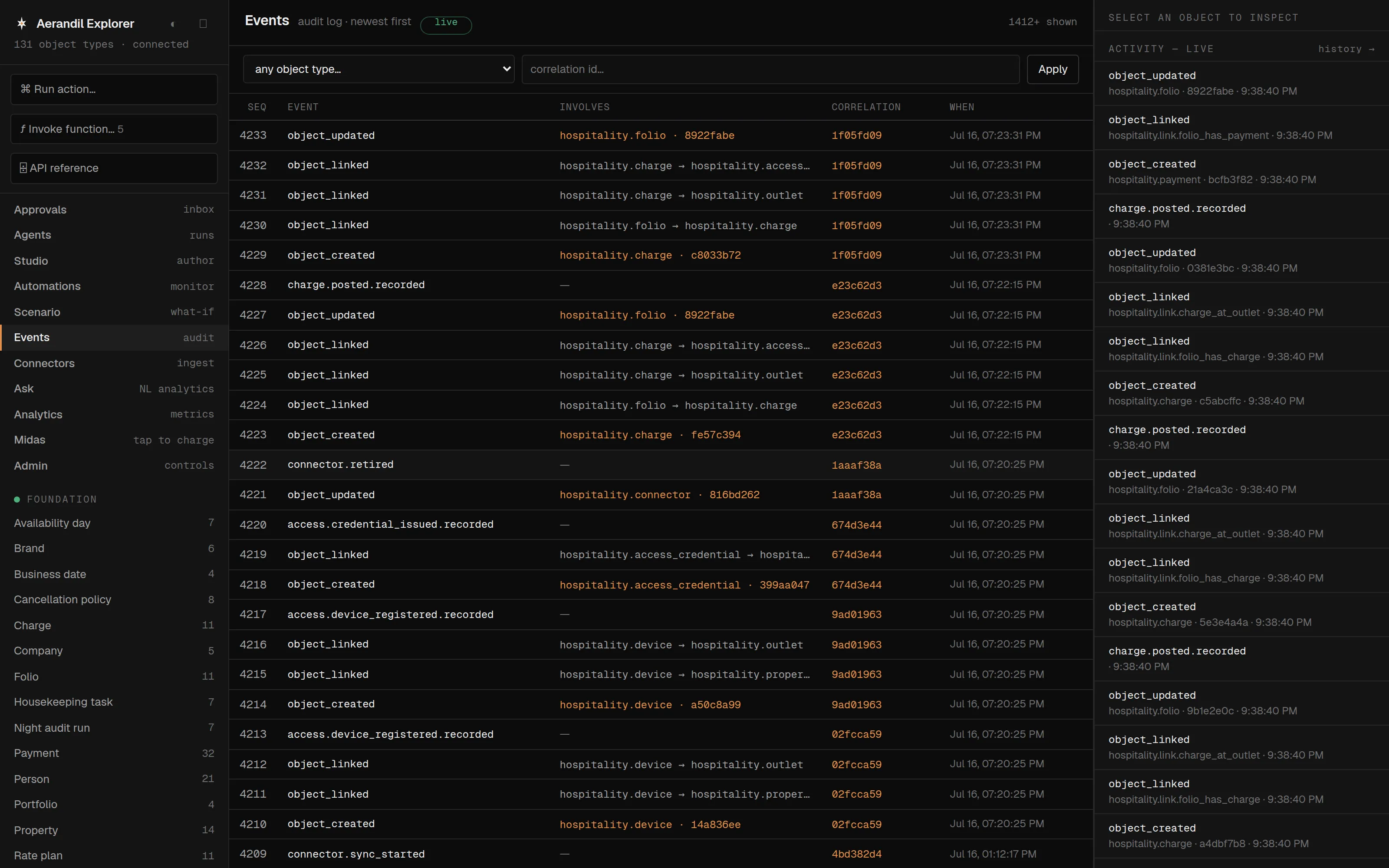Image resolution: width=1389 pixels, height=868 pixels.
Task: Select activity item hospitality.charge c5abcffc
Action: coord(1241,393)
